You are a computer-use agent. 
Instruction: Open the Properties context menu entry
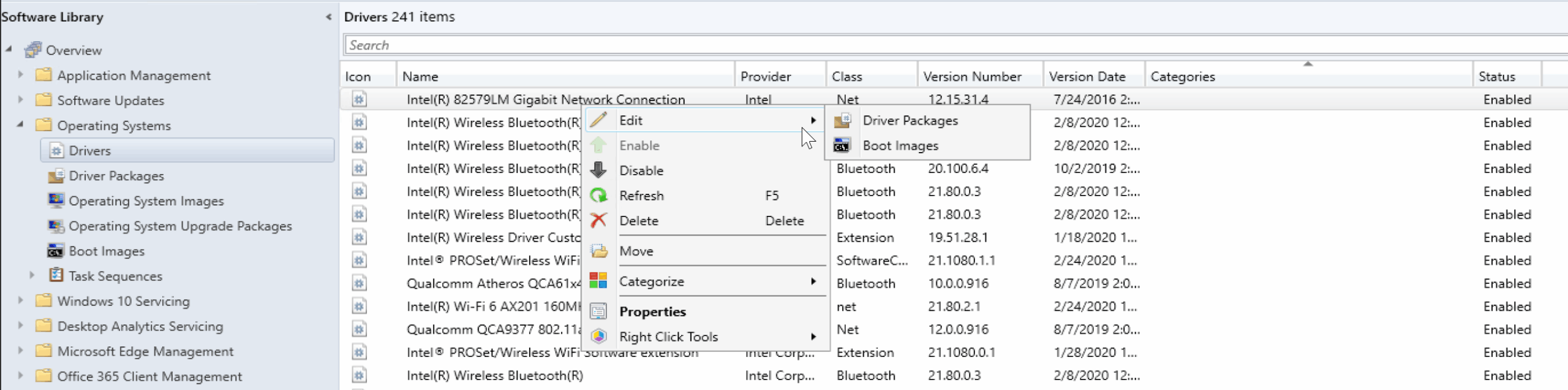652,312
